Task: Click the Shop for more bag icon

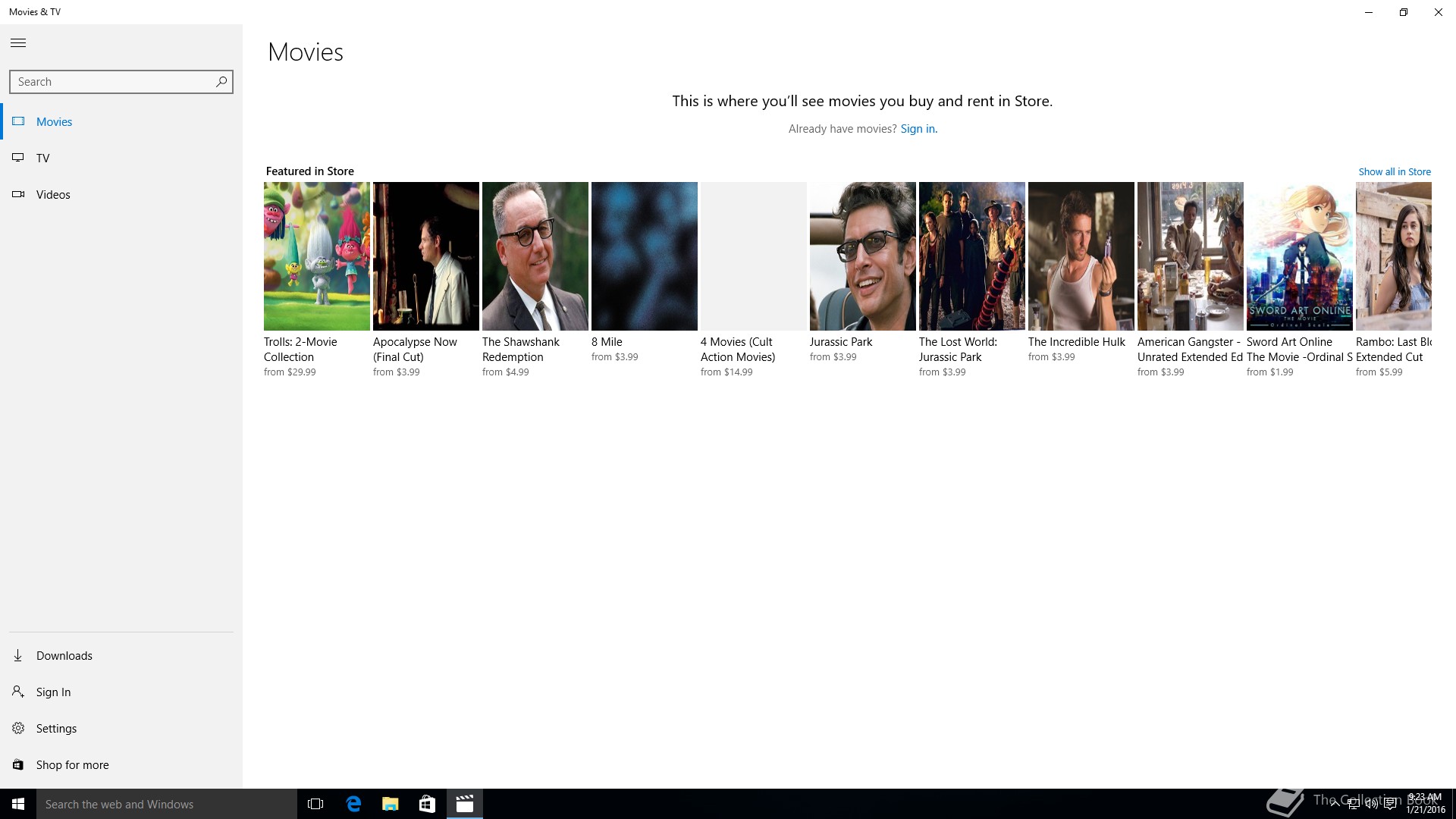Action: pos(18,764)
